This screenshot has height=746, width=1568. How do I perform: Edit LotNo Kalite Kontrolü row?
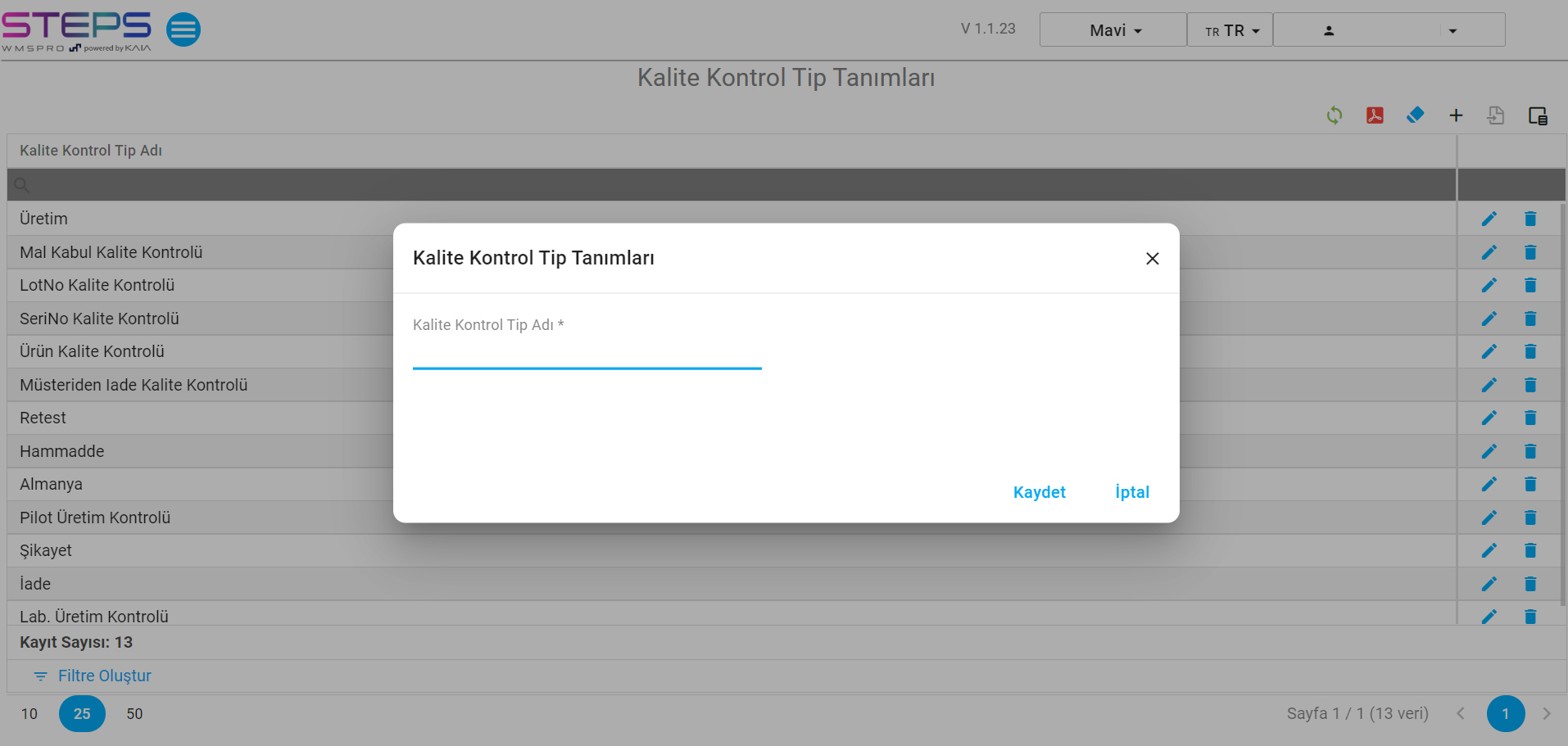[x=1489, y=285]
